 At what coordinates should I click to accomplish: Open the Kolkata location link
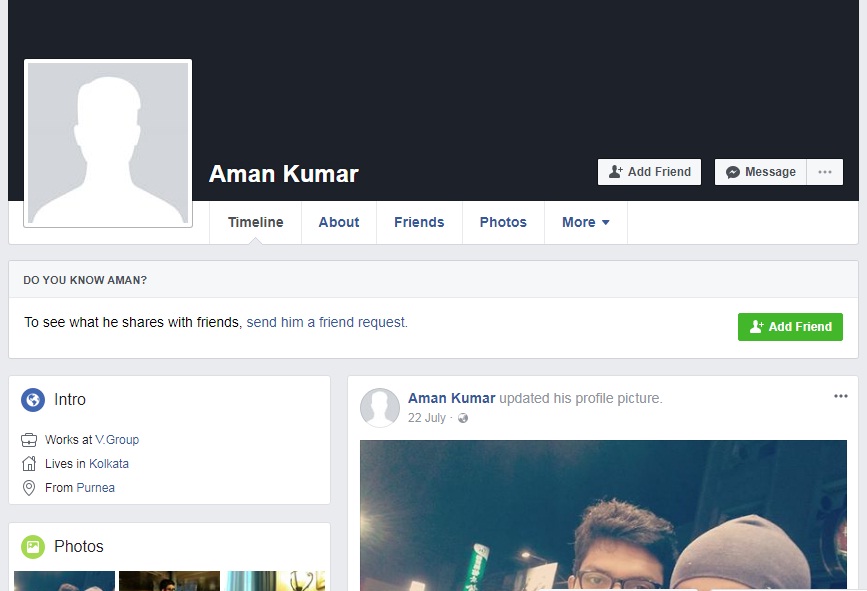pyautogui.click(x=109, y=464)
